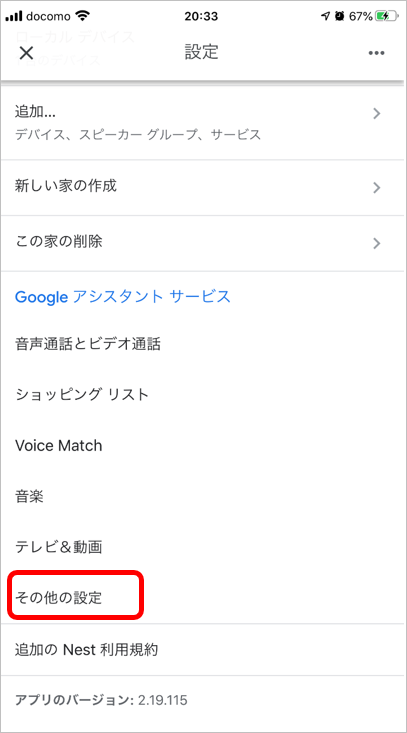This screenshot has height=733, width=407.
Task: Tap the location arrow in status bar
Action: (325, 16)
